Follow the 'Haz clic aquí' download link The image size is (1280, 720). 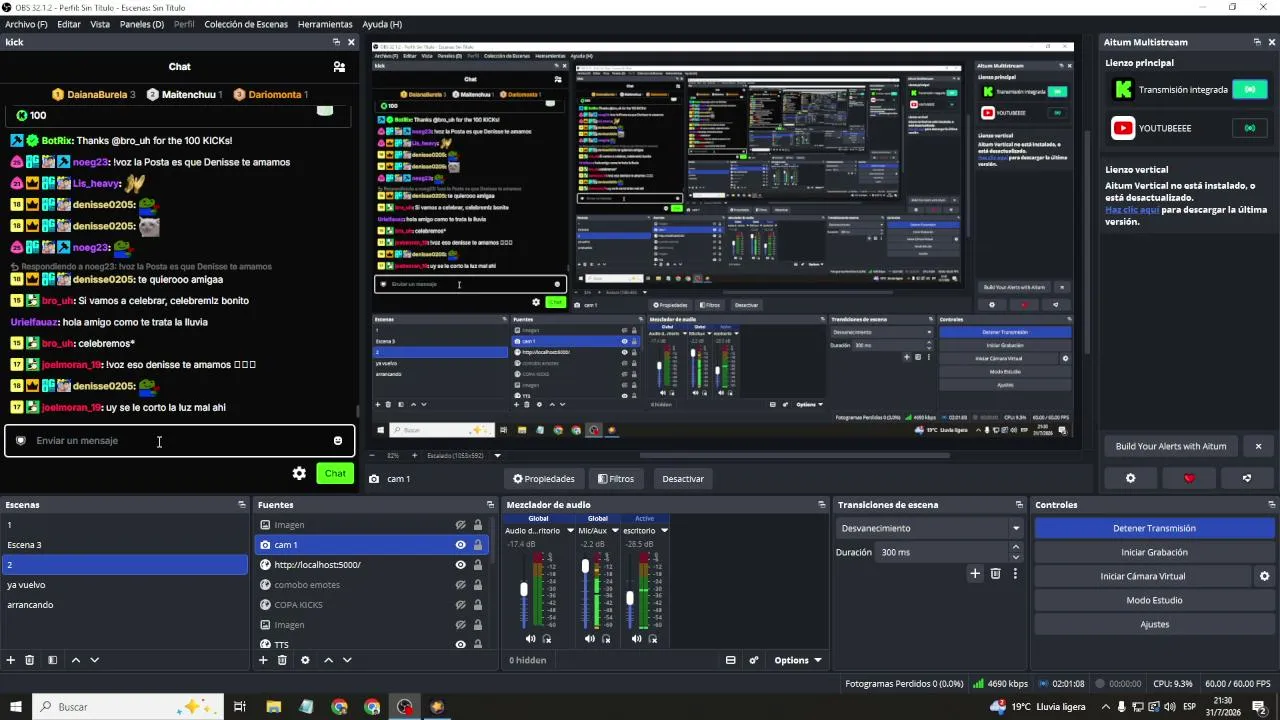tap(1132, 210)
